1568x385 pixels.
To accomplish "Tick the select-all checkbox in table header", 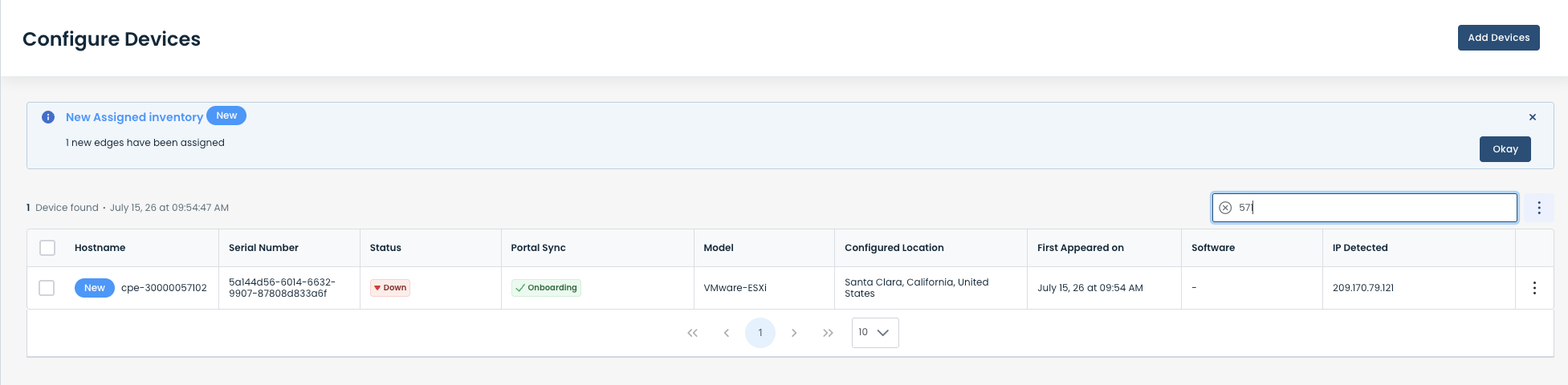I will pyautogui.click(x=47, y=248).
